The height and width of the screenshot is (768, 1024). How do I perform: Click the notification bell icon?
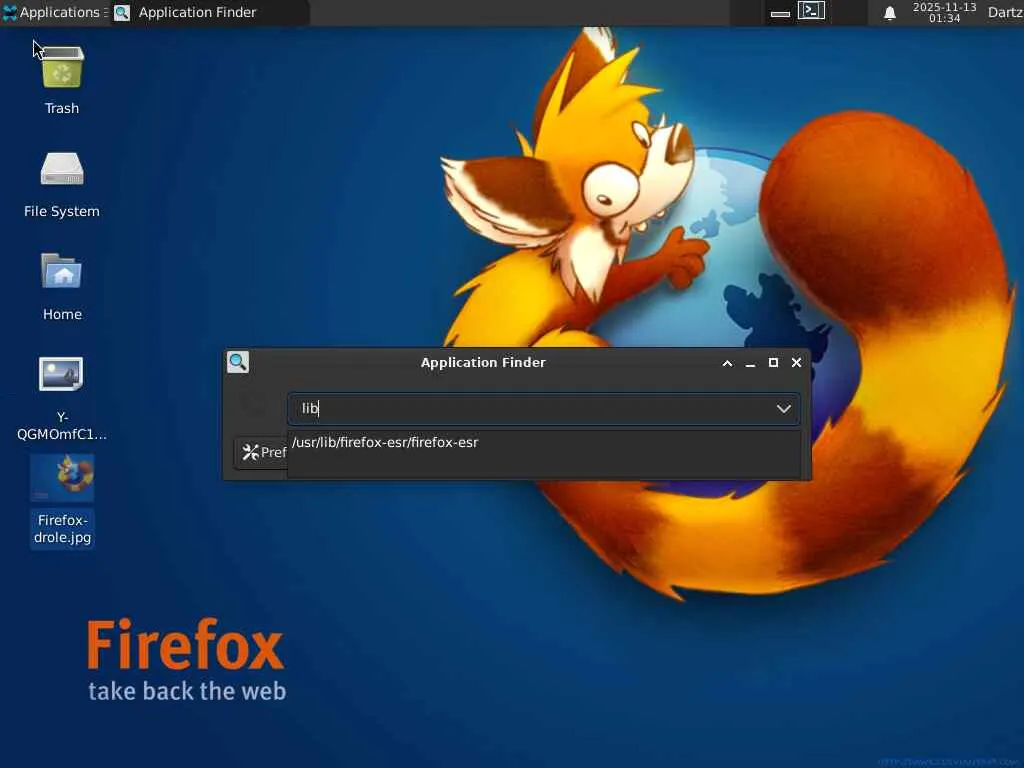(x=889, y=12)
